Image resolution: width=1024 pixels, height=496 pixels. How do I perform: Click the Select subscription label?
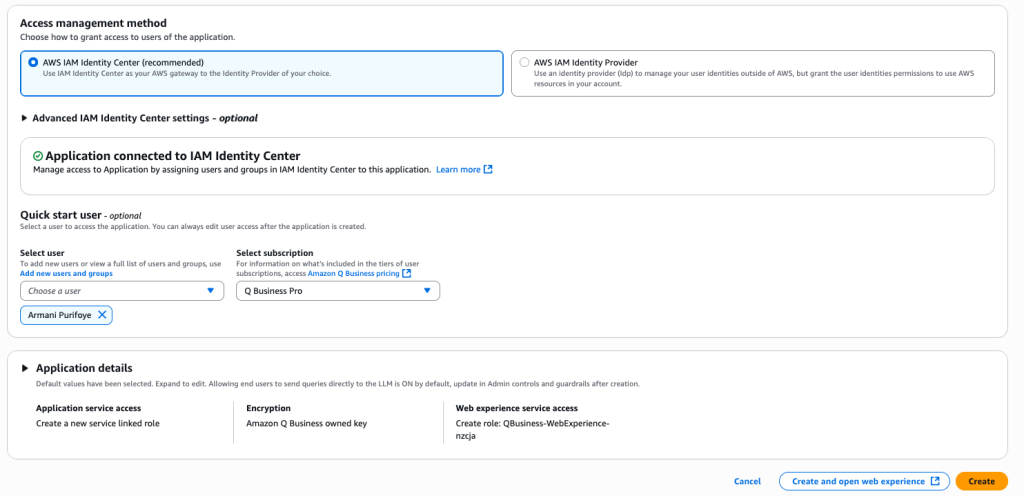pyautogui.click(x=275, y=253)
